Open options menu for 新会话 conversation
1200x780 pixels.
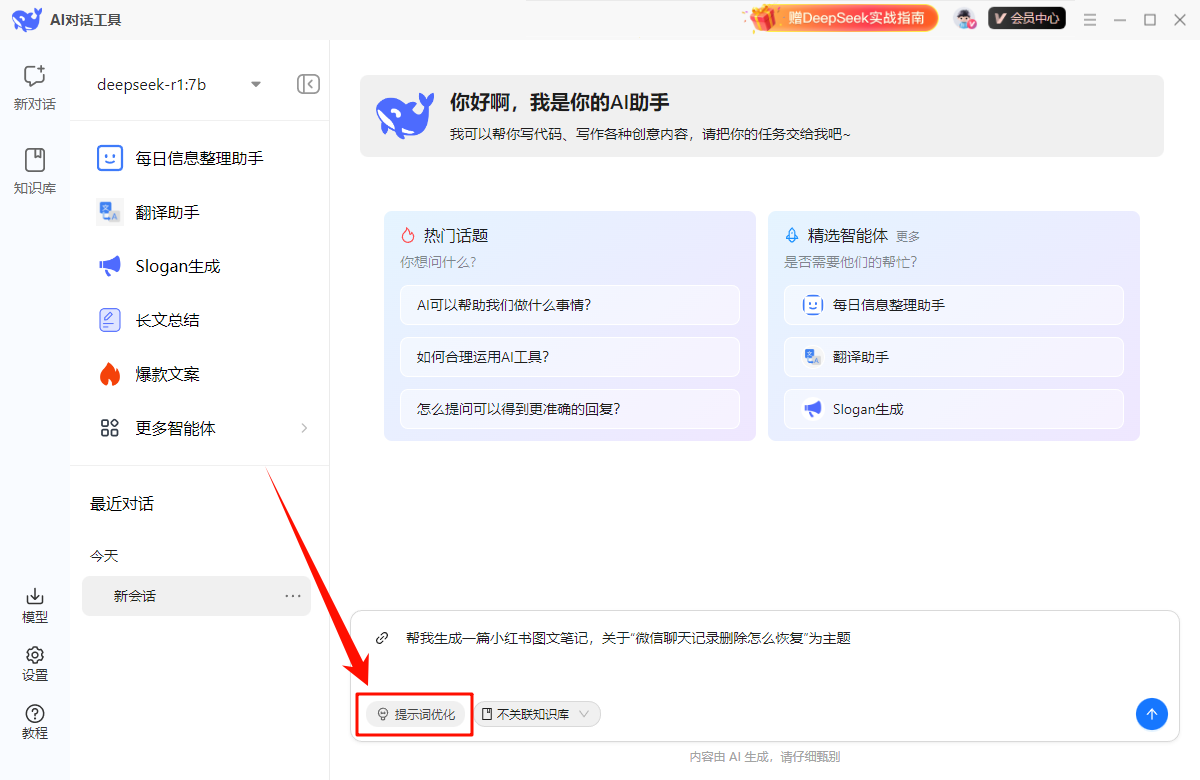(x=293, y=595)
